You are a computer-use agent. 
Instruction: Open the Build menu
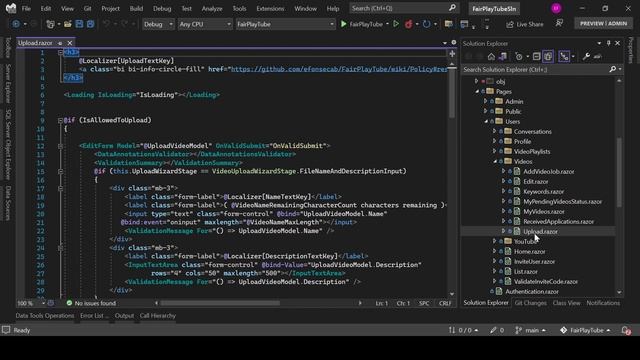pyautogui.click(x=136, y=8)
